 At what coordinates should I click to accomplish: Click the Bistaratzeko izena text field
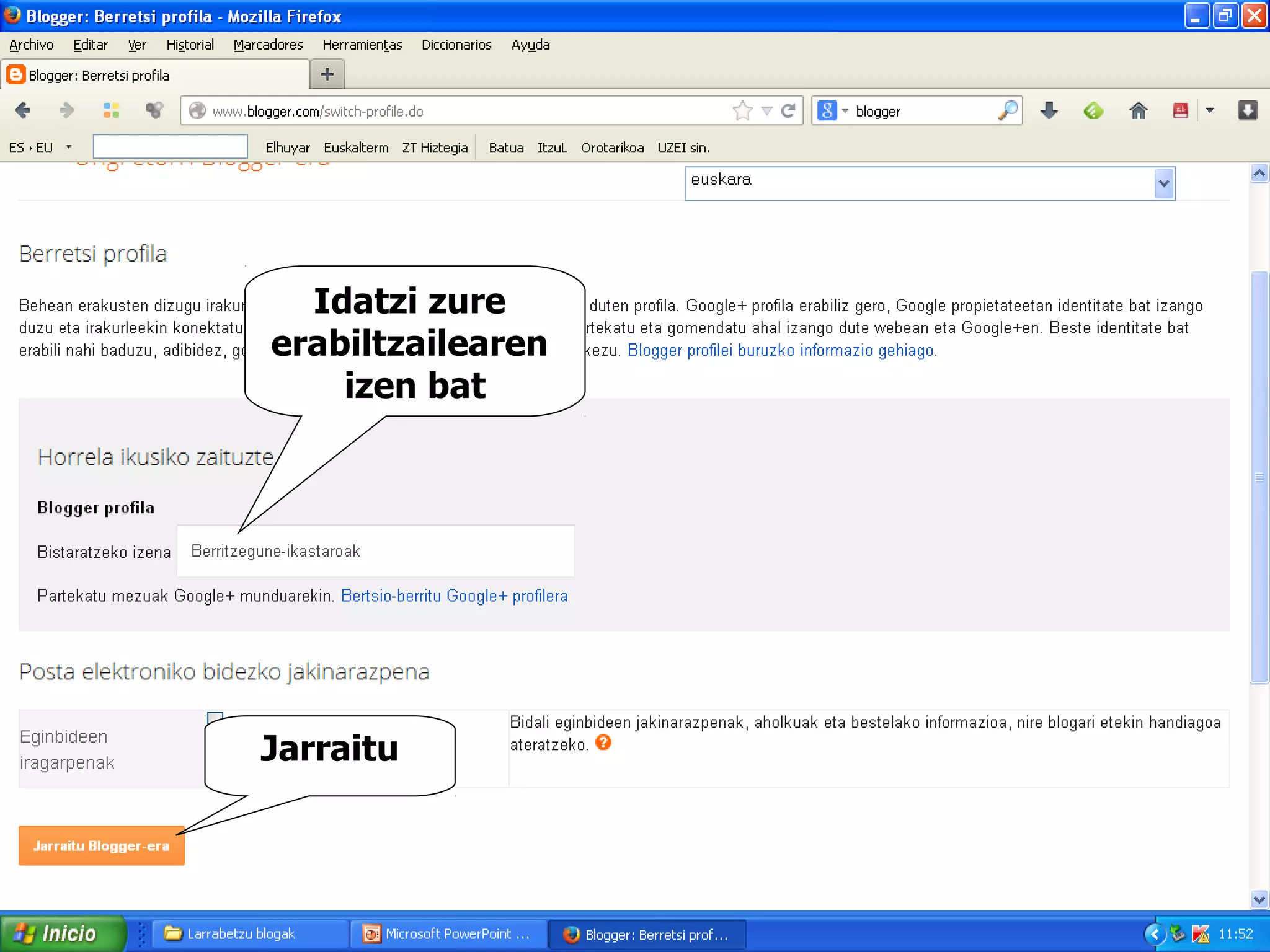point(376,551)
